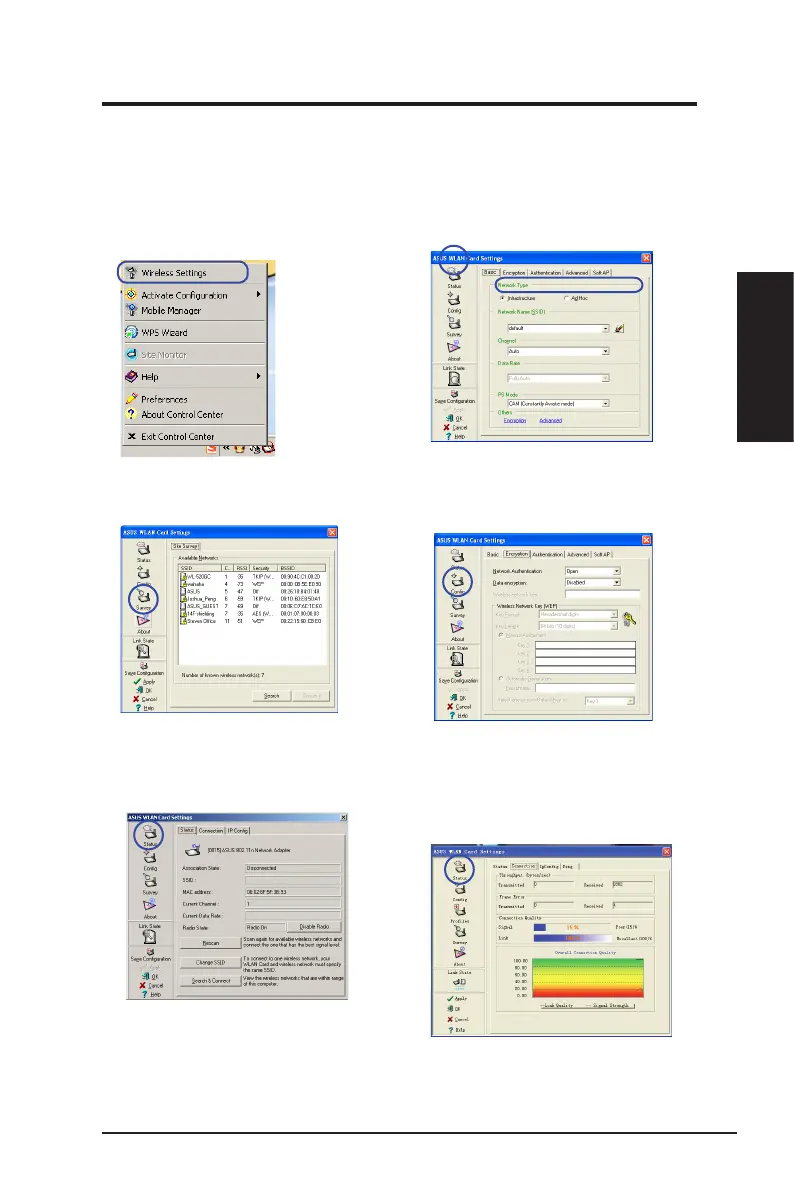Select the WL-520GC network row
Screen dimensions: 794x1196
coord(252,577)
